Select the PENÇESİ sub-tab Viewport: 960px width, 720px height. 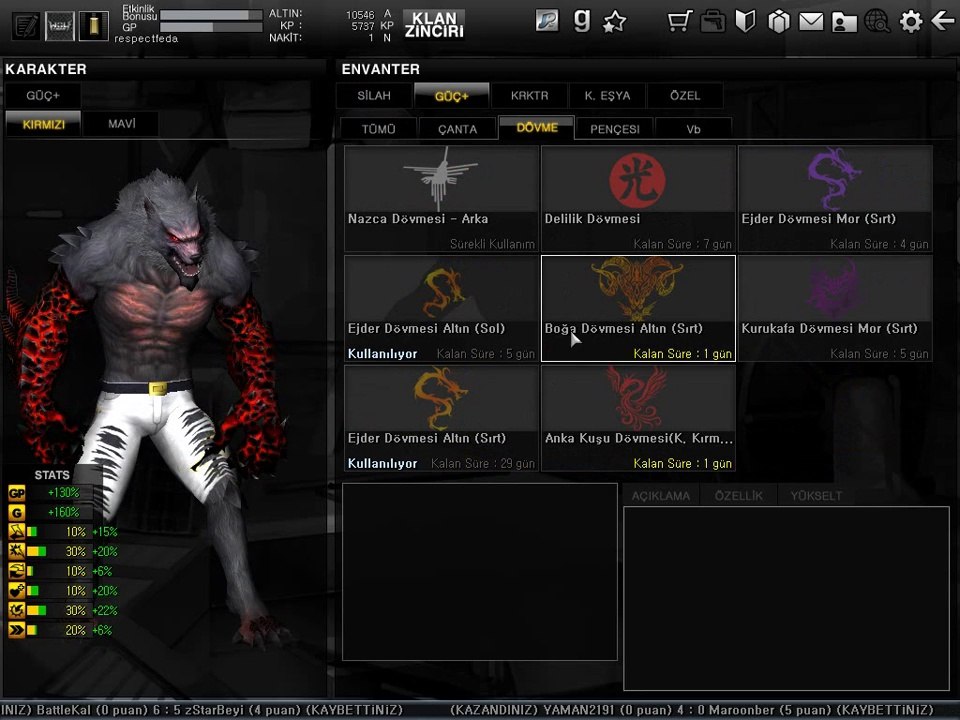pos(615,129)
